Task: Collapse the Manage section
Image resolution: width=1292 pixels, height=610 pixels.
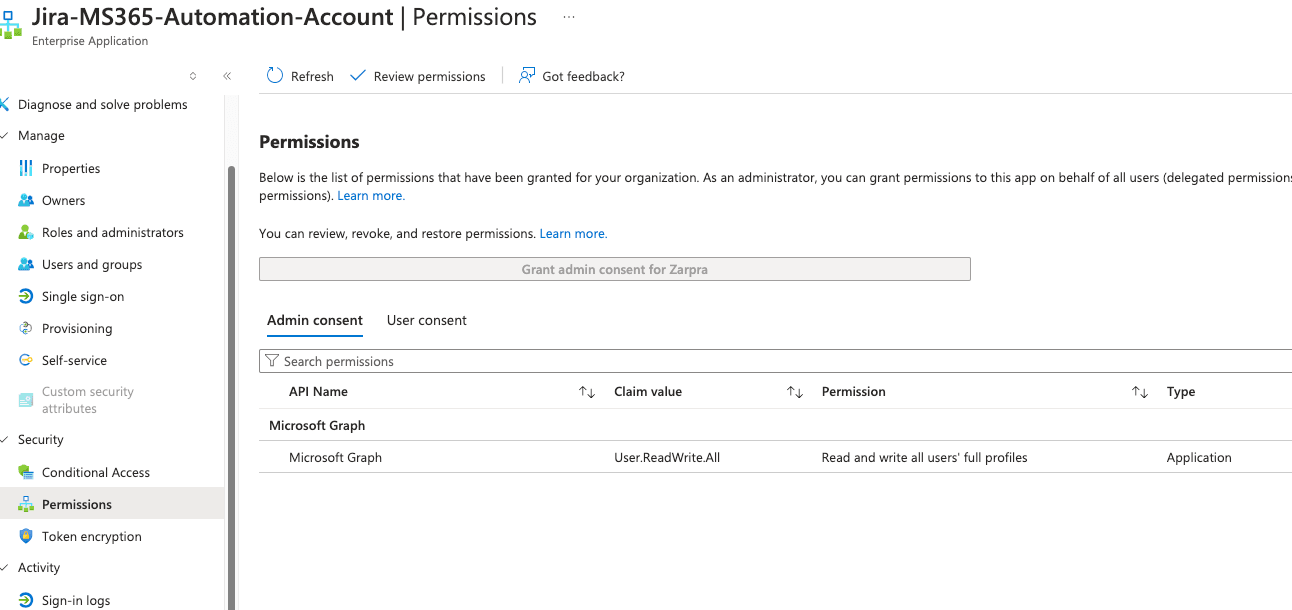Action: (x=5, y=135)
